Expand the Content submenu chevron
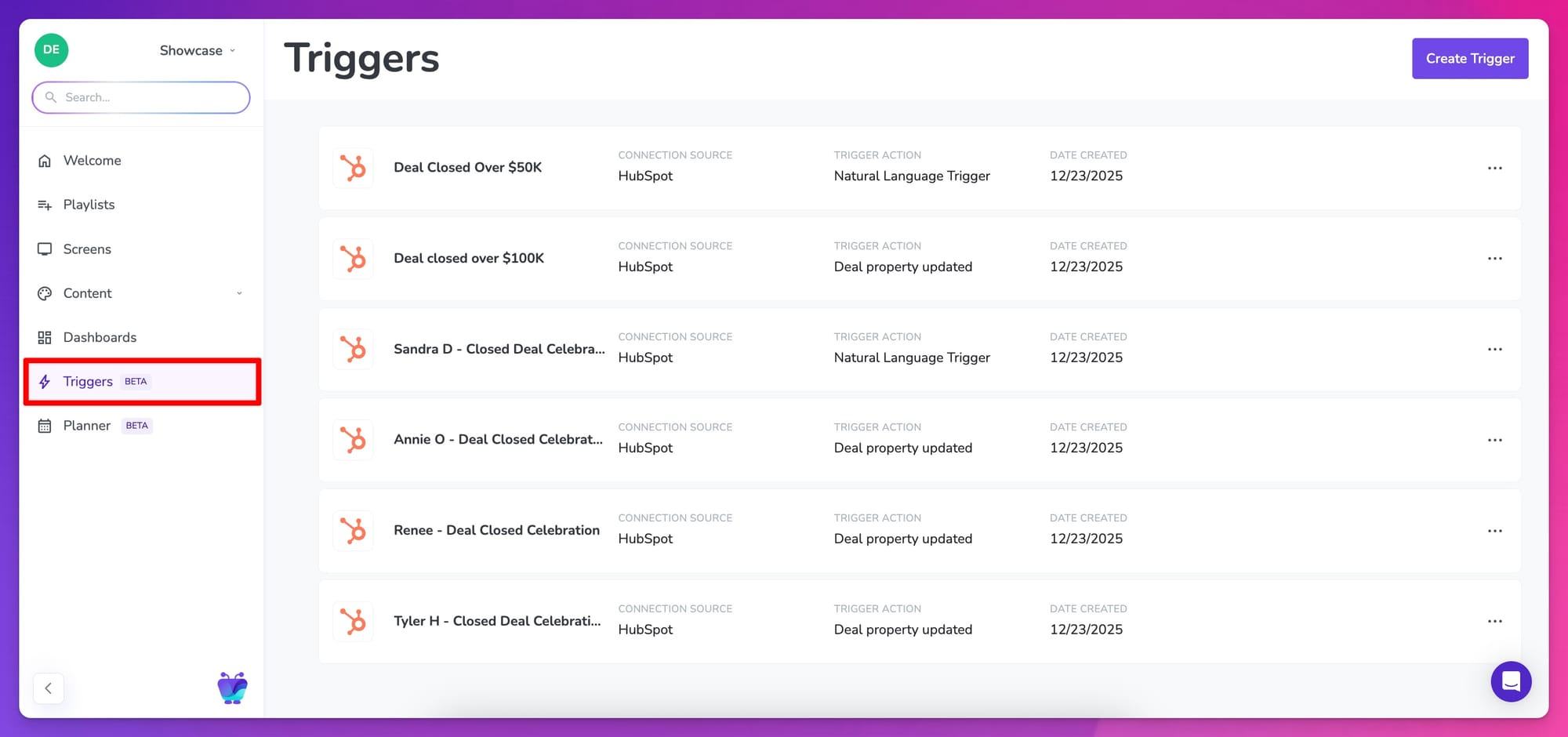1568x737 pixels. click(239, 293)
